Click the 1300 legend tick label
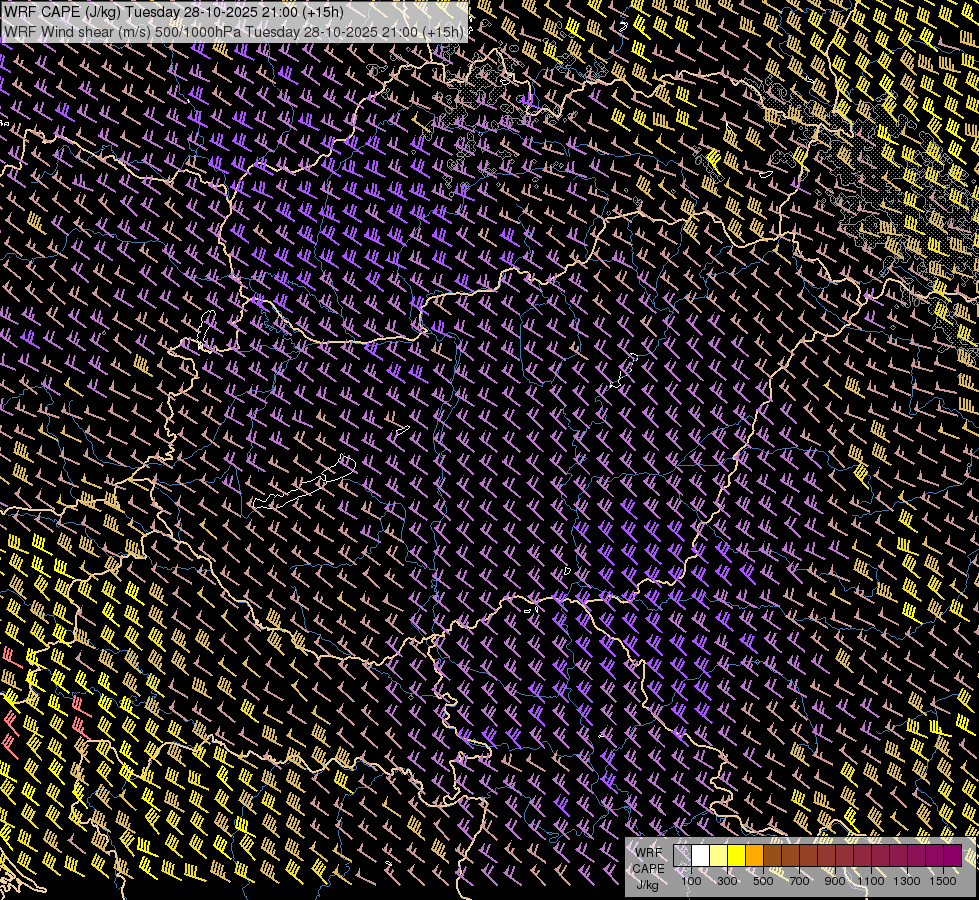Screen dimensions: 979x900 click(x=907, y=881)
